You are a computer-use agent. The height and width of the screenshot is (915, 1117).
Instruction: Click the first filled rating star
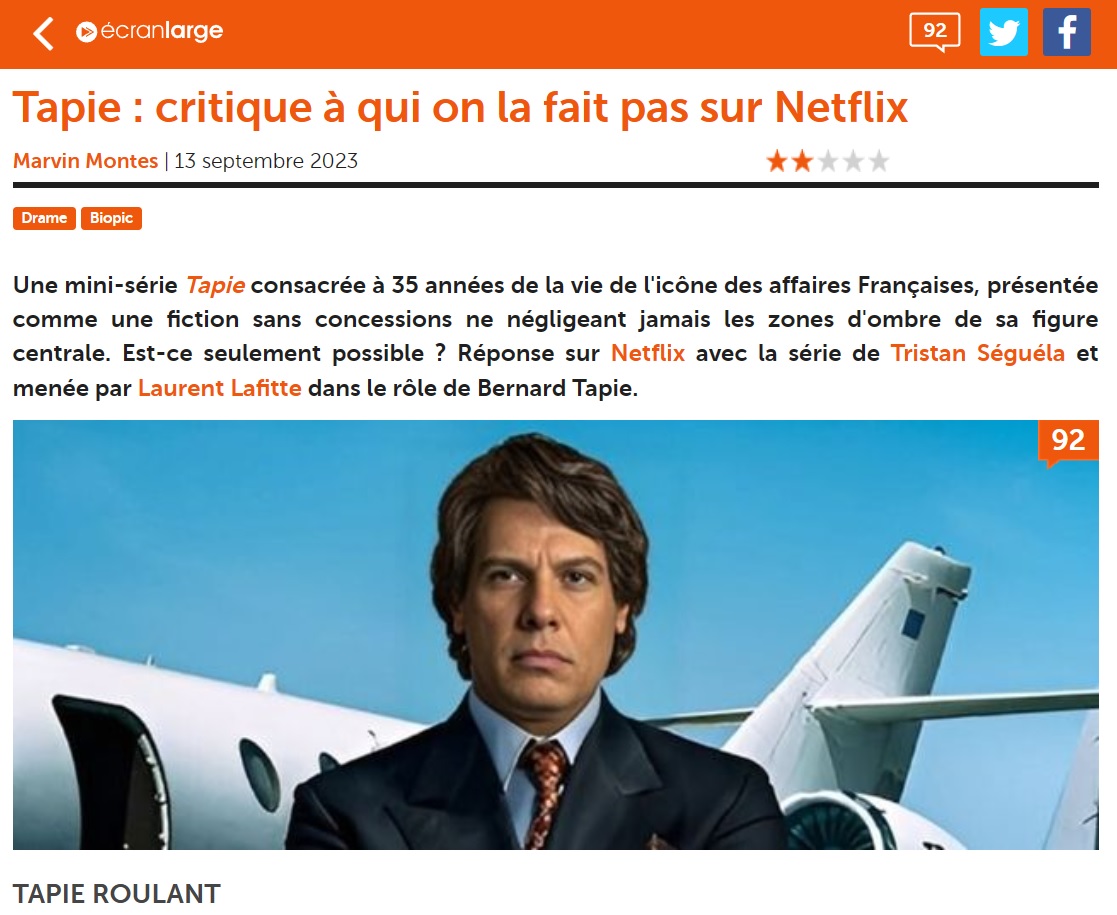pyautogui.click(x=776, y=161)
